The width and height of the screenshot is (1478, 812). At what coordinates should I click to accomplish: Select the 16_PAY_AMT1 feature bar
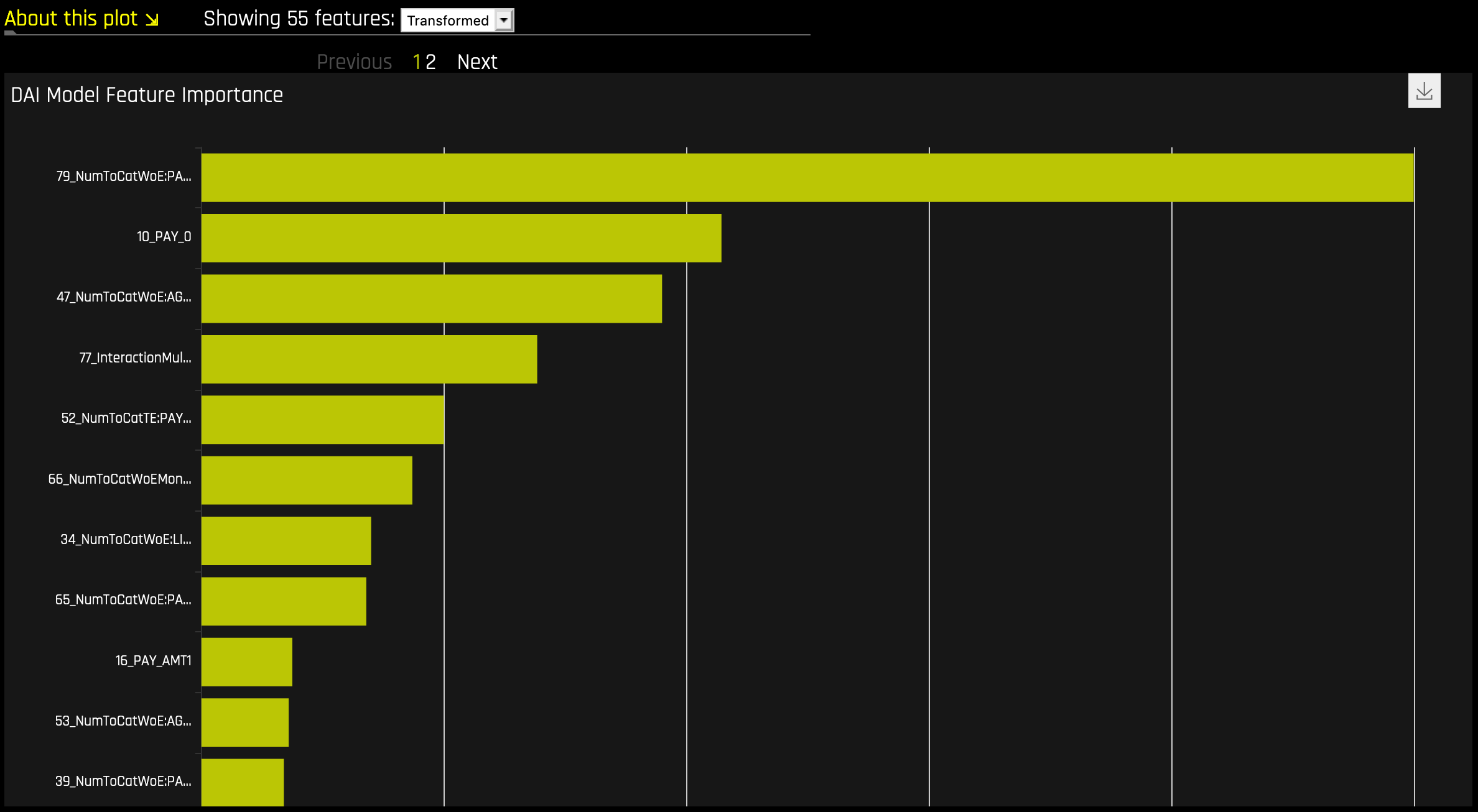246,662
